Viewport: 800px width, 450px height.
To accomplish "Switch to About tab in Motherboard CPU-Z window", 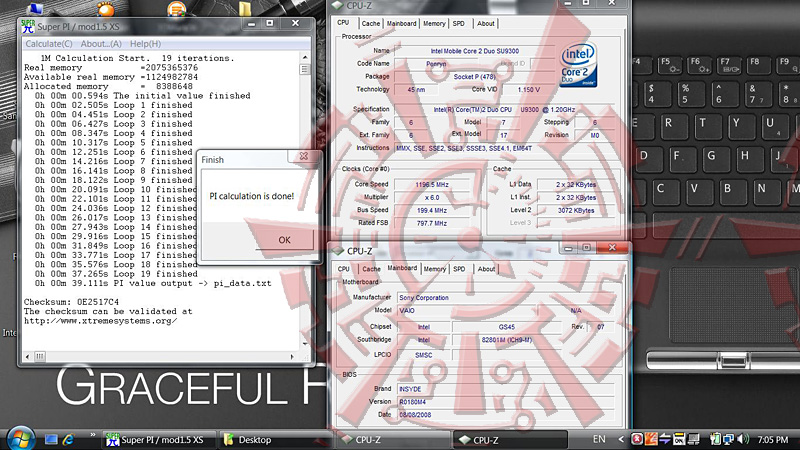I will click(486, 269).
